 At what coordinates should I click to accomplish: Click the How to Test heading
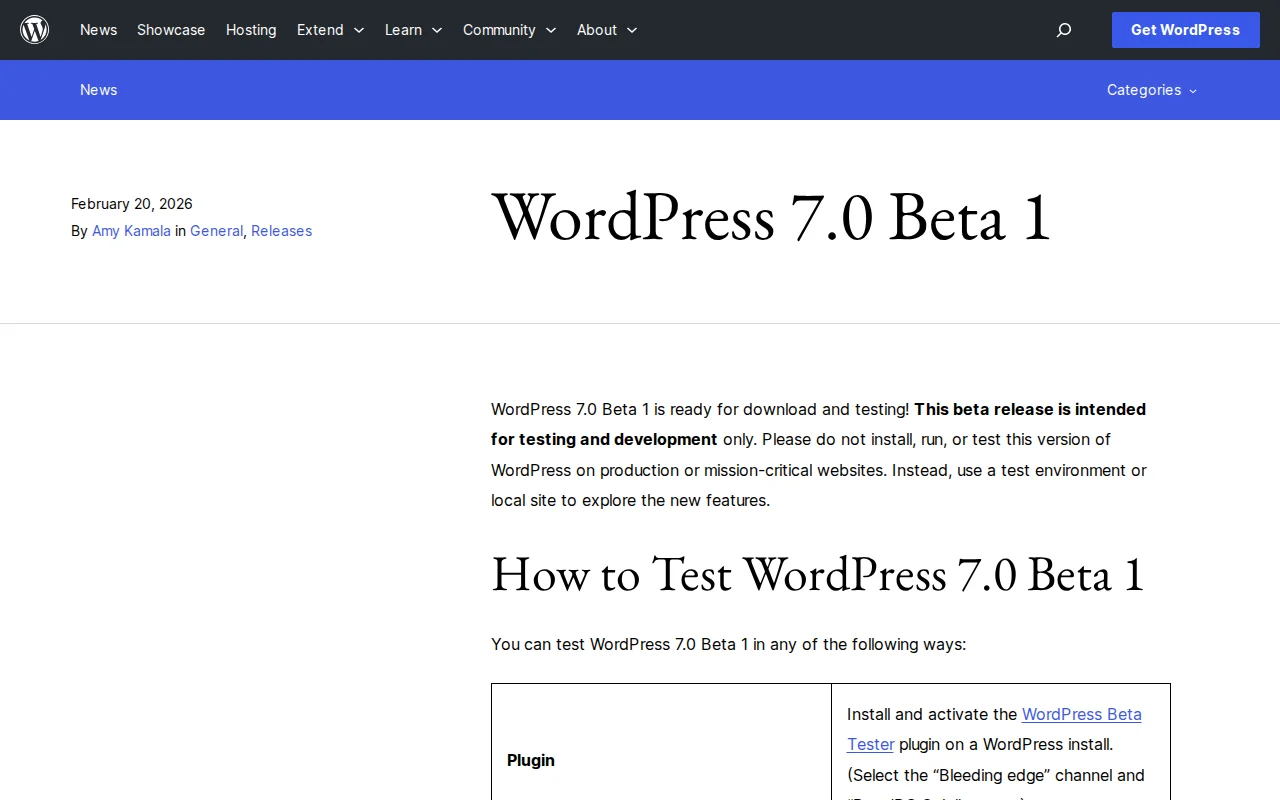(817, 575)
